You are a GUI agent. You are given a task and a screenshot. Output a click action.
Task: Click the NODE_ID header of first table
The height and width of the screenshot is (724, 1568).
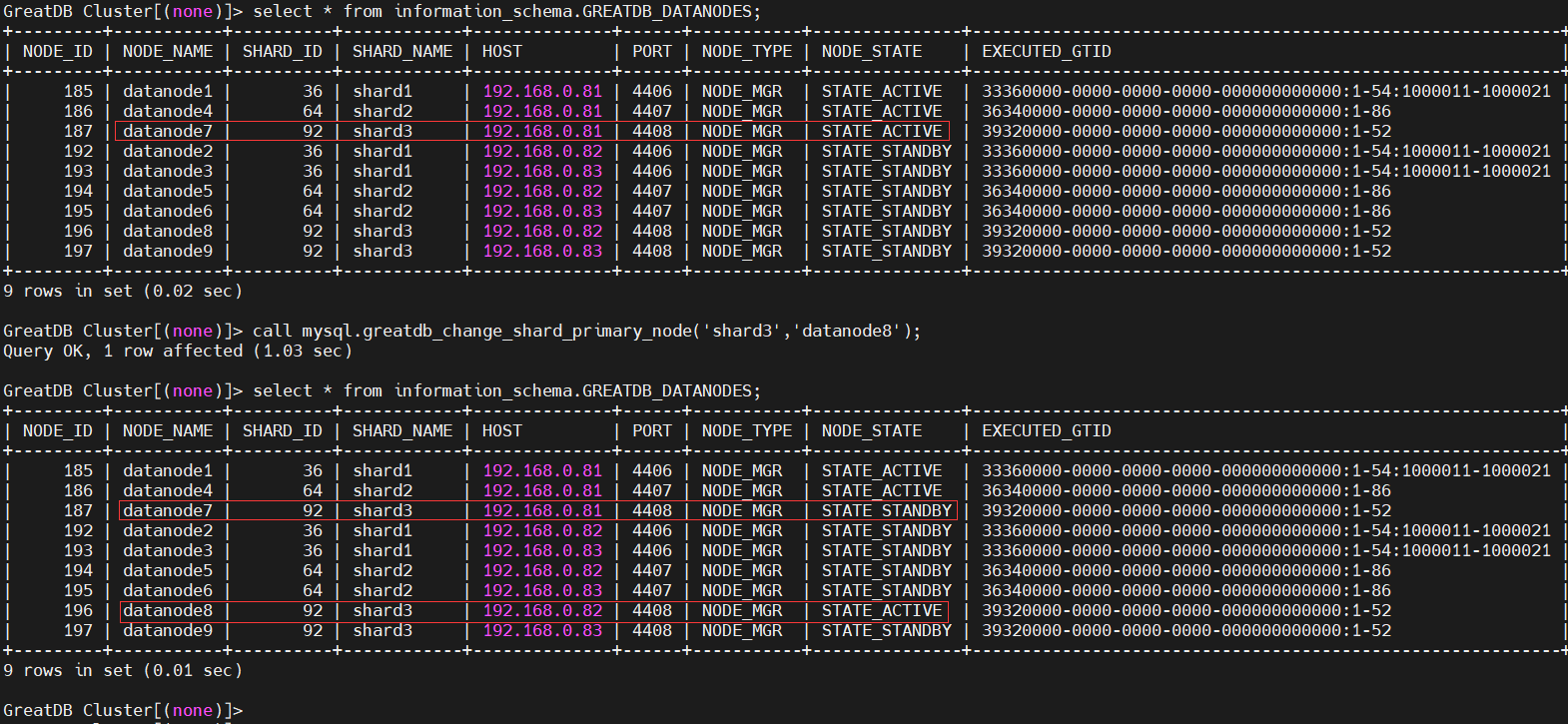(x=58, y=51)
